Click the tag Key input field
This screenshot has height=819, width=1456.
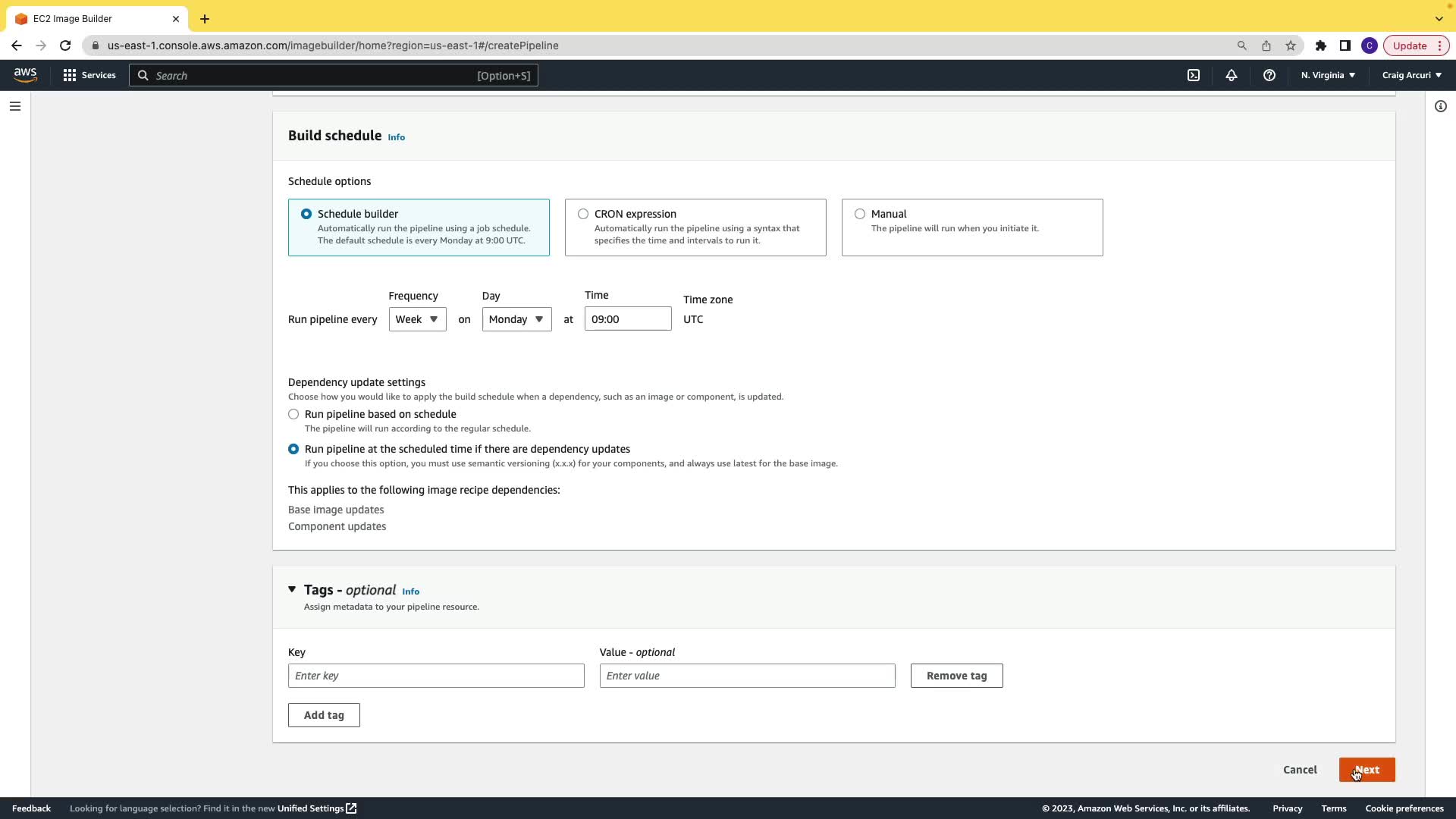point(436,676)
